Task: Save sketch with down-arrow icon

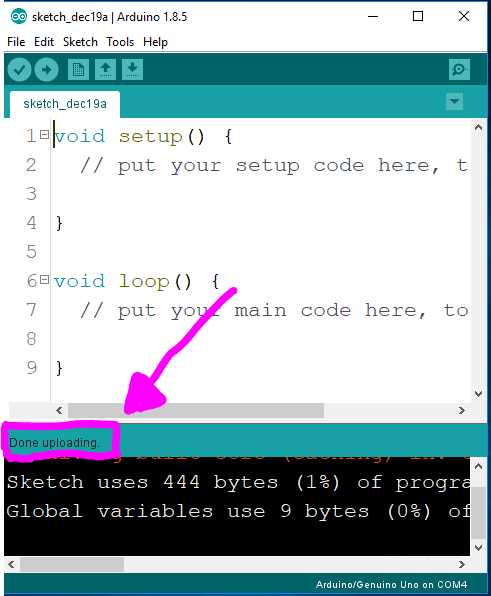Action: 132,70
